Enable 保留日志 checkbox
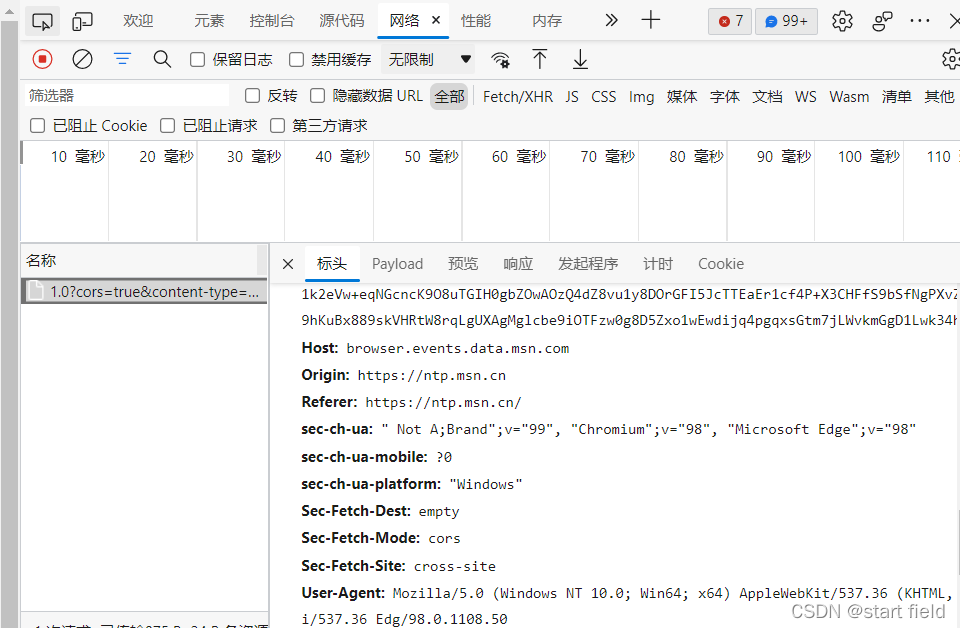The height and width of the screenshot is (628, 960). 197,59
